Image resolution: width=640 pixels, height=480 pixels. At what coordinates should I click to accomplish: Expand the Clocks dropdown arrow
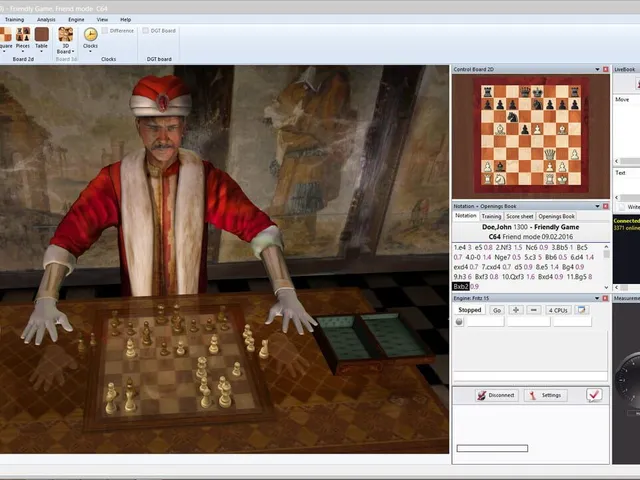90,52
